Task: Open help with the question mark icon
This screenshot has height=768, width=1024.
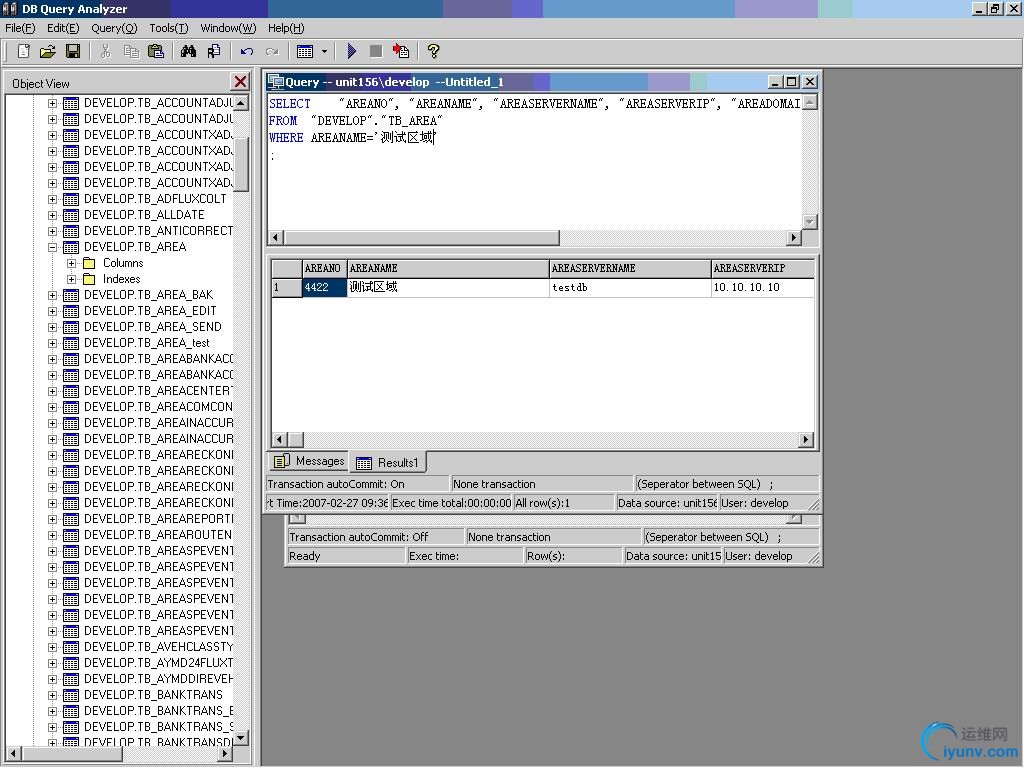Action: coord(433,51)
